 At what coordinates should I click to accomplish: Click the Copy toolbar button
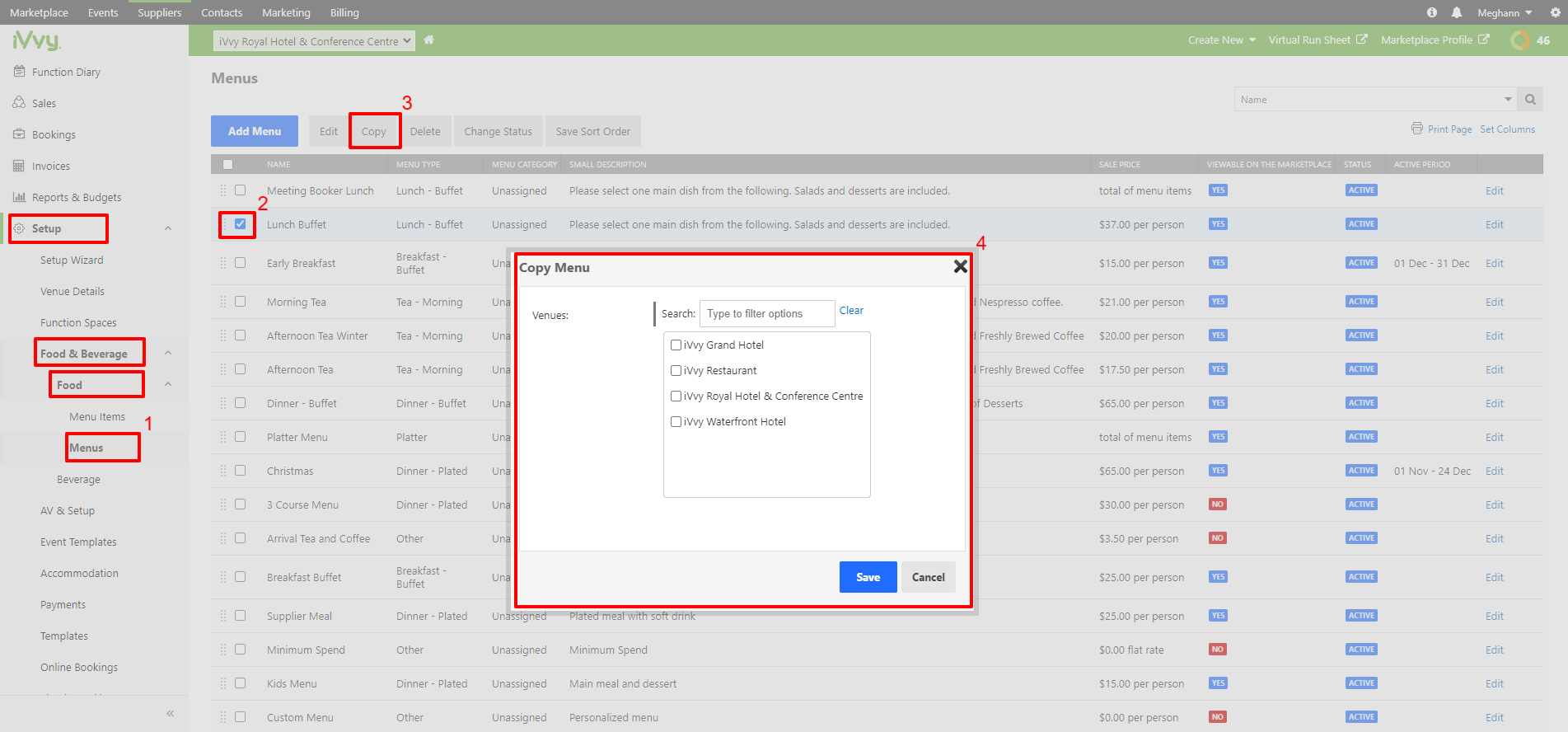coord(374,131)
